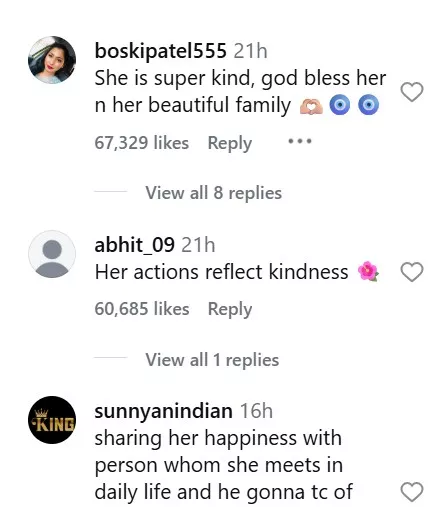Click the pink flower emoji in abhit_09's comment

[368, 271]
